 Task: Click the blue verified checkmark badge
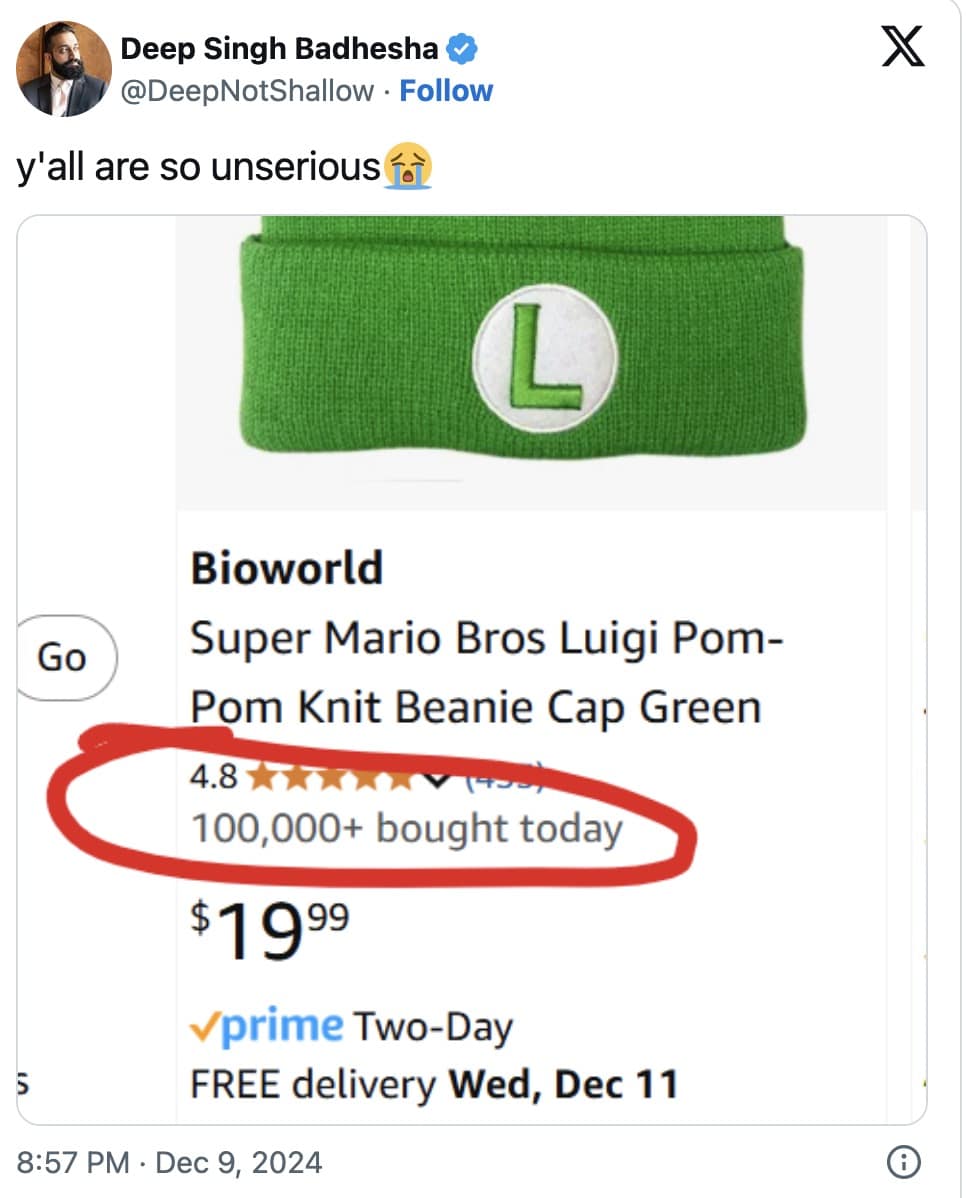pos(460,48)
